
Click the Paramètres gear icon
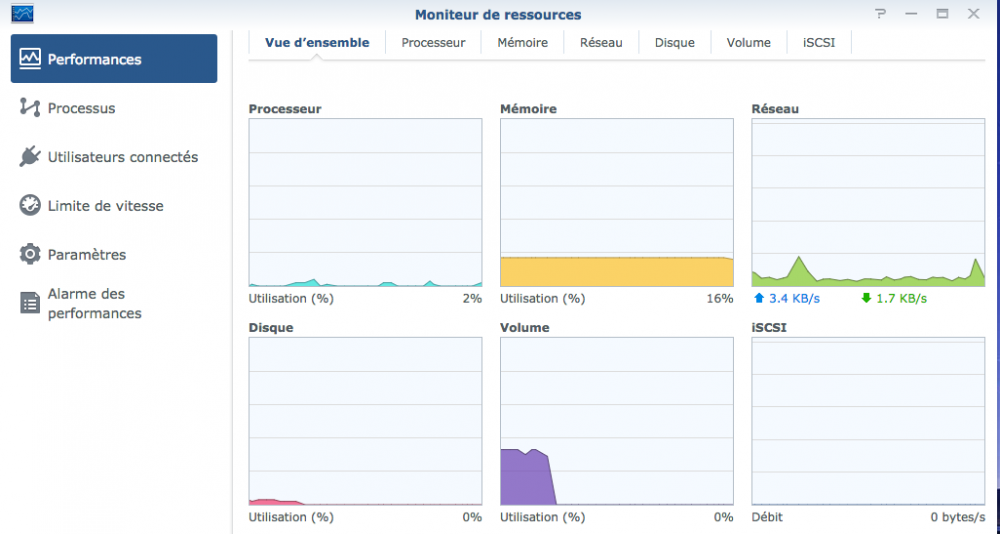(x=30, y=255)
